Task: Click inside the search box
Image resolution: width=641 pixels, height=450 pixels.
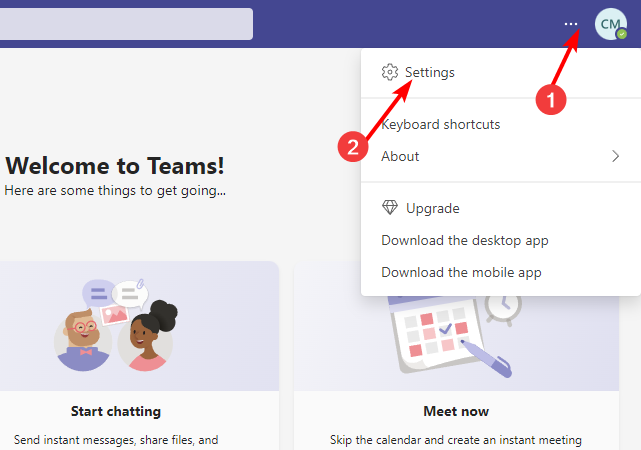Action: point(126,24)
